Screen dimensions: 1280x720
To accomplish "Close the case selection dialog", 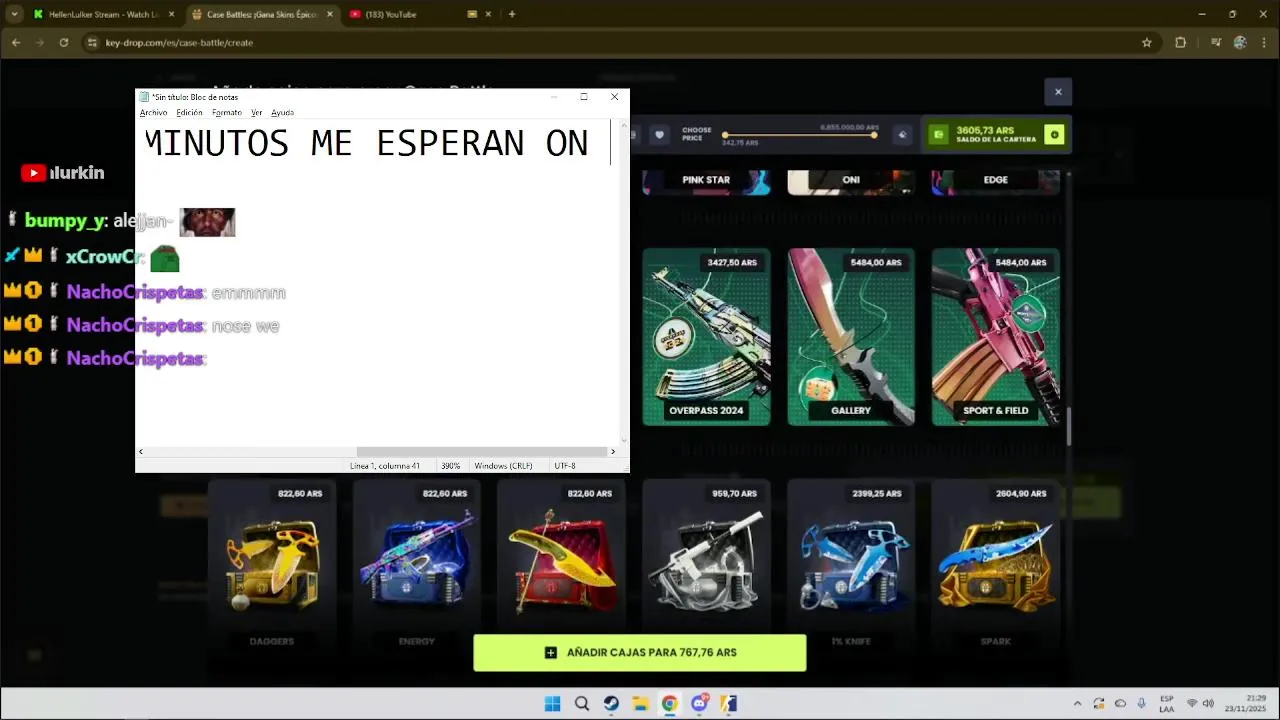I will (x=1058, y=92).
